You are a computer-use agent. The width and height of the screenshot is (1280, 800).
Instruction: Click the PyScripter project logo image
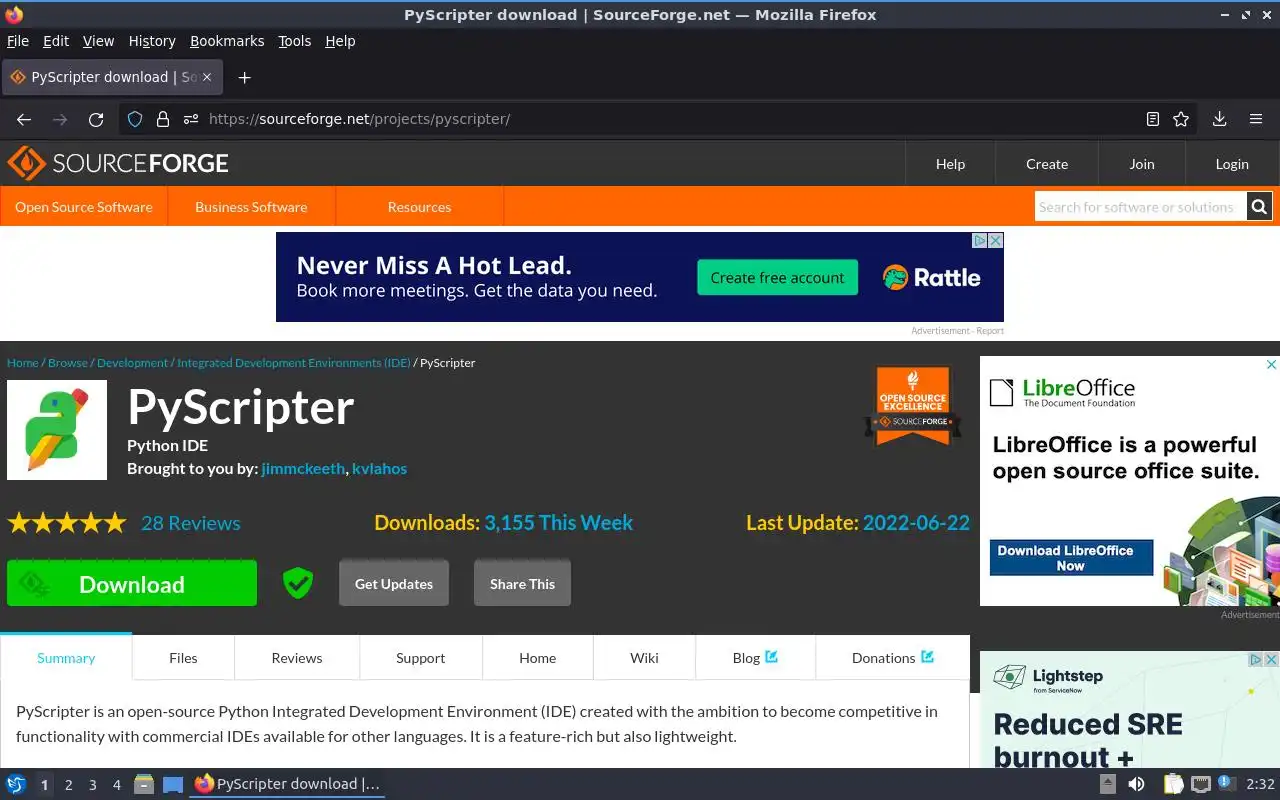click(57, 430)
